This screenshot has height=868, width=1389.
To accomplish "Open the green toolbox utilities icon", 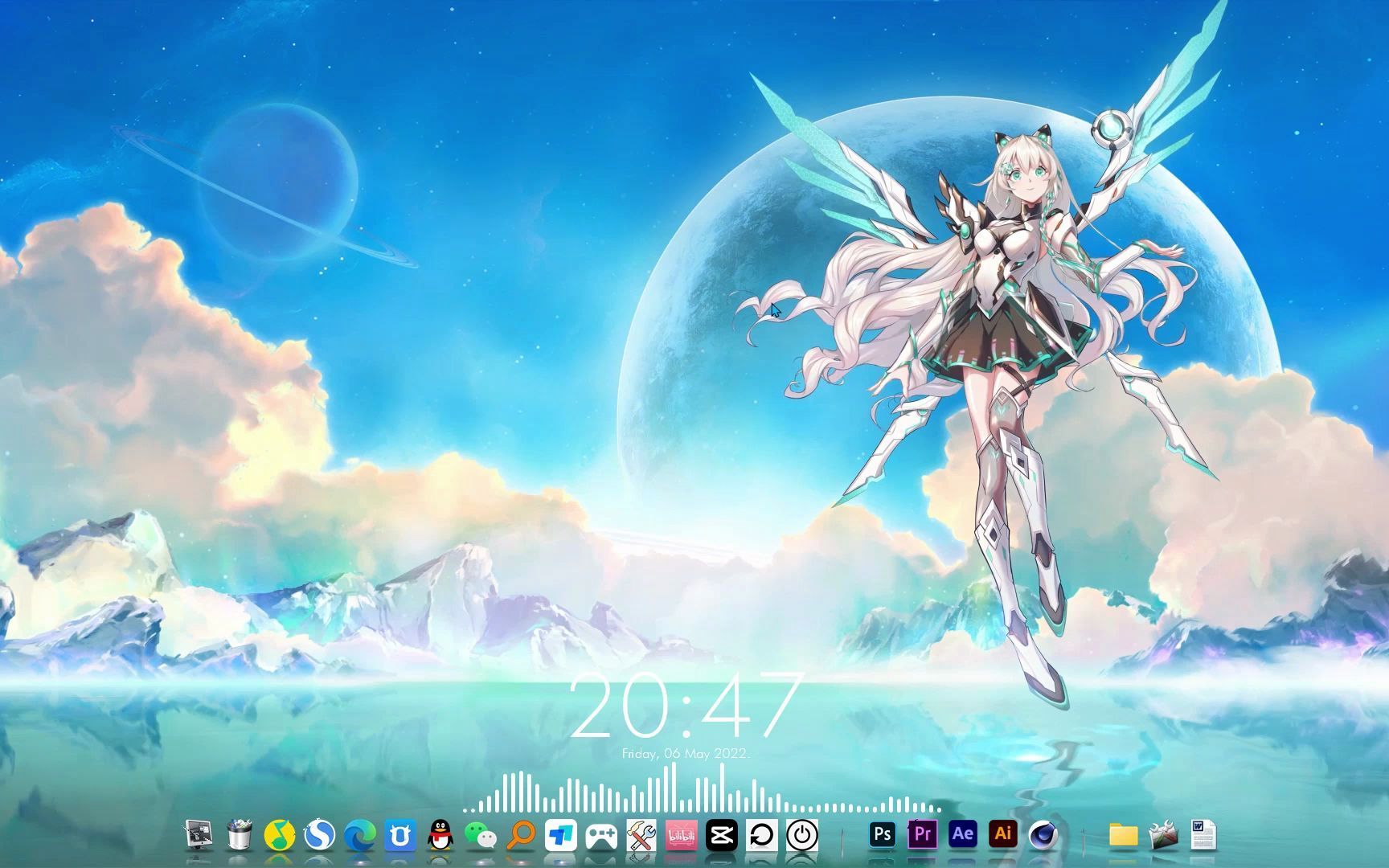I will click(x=1163, y=836).
